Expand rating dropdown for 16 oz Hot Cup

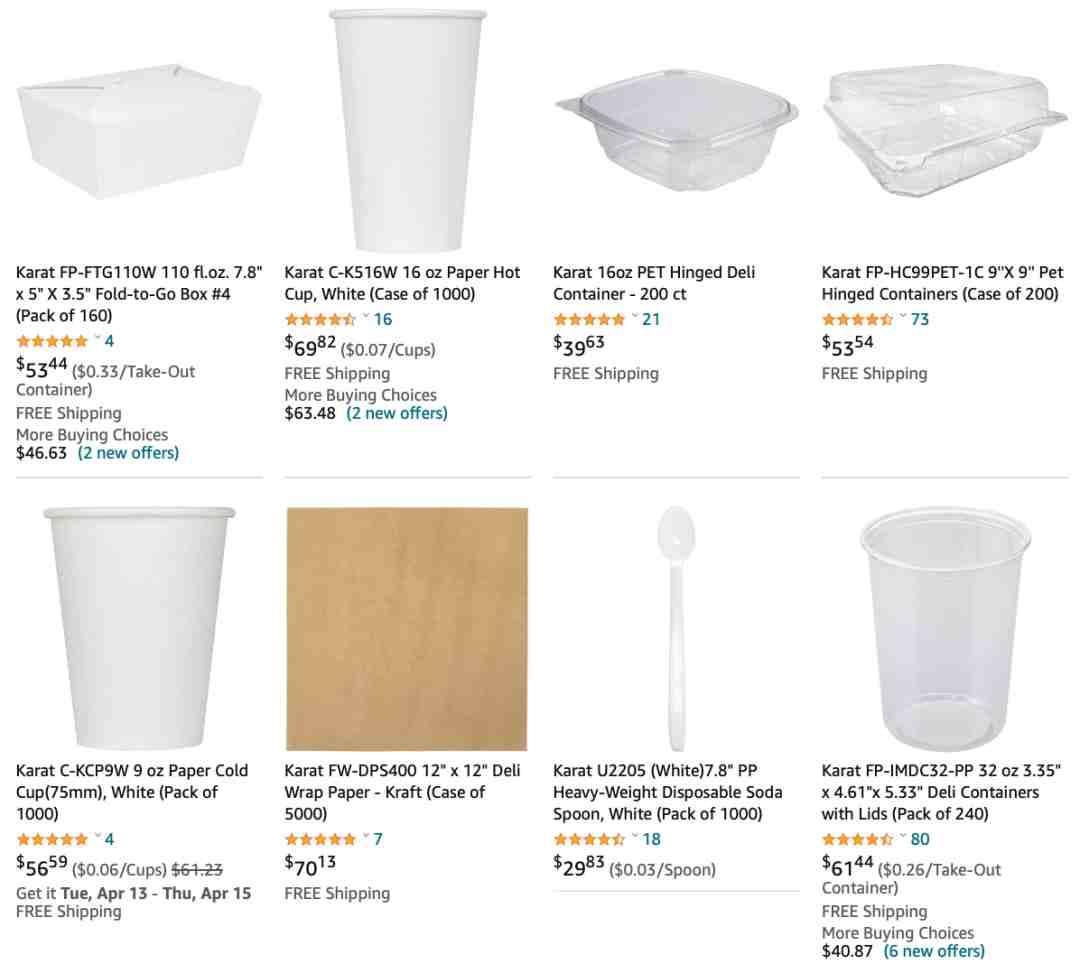coord(366,317)
